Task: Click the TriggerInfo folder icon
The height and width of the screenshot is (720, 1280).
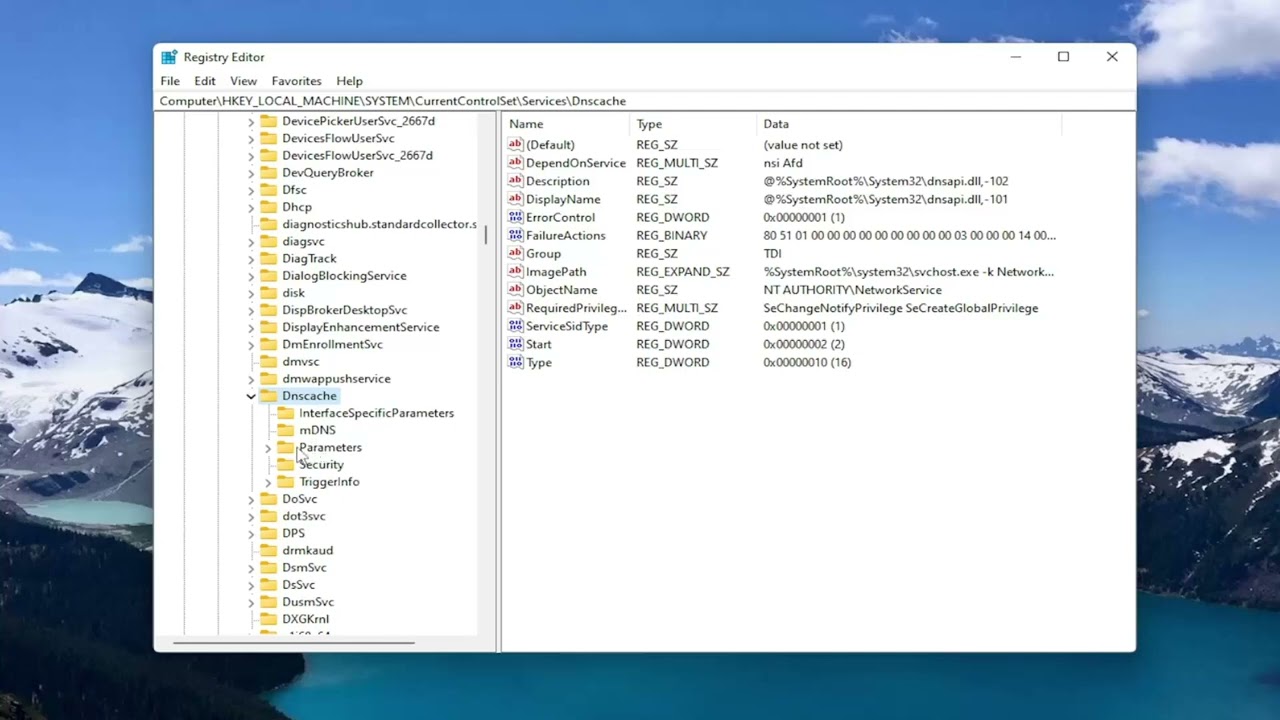Action: [285, 482]
